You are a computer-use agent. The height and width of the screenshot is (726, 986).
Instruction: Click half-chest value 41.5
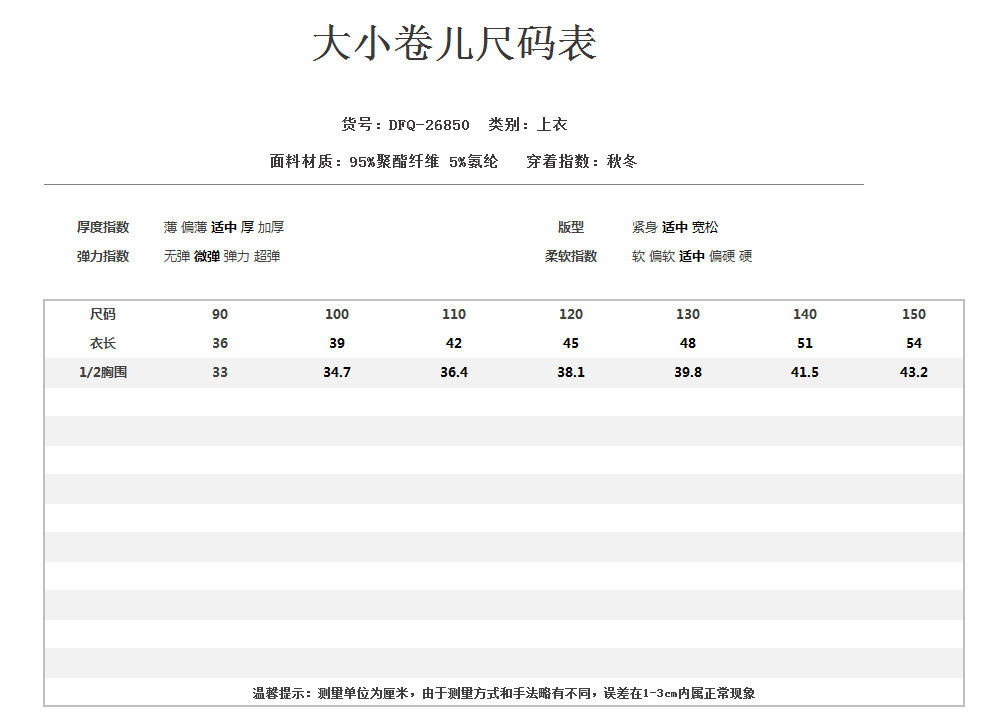point(805,372)
